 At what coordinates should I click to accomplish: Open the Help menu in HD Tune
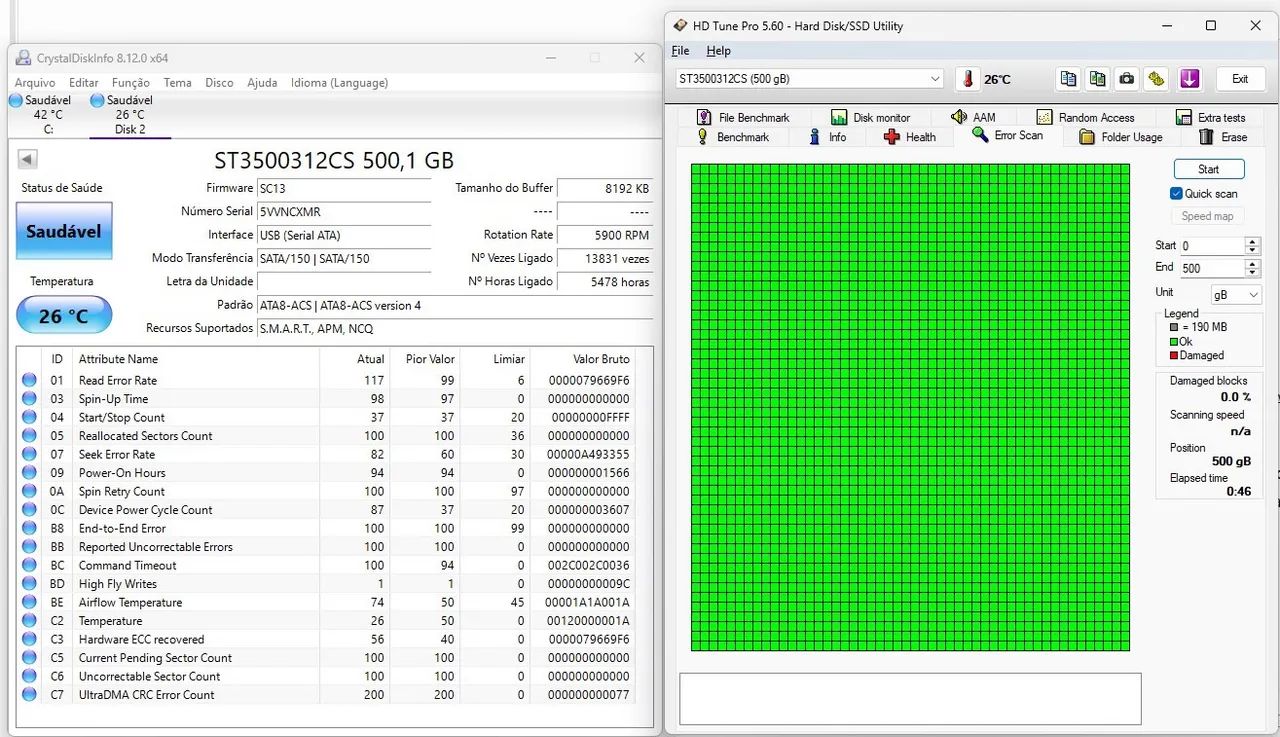718,51
